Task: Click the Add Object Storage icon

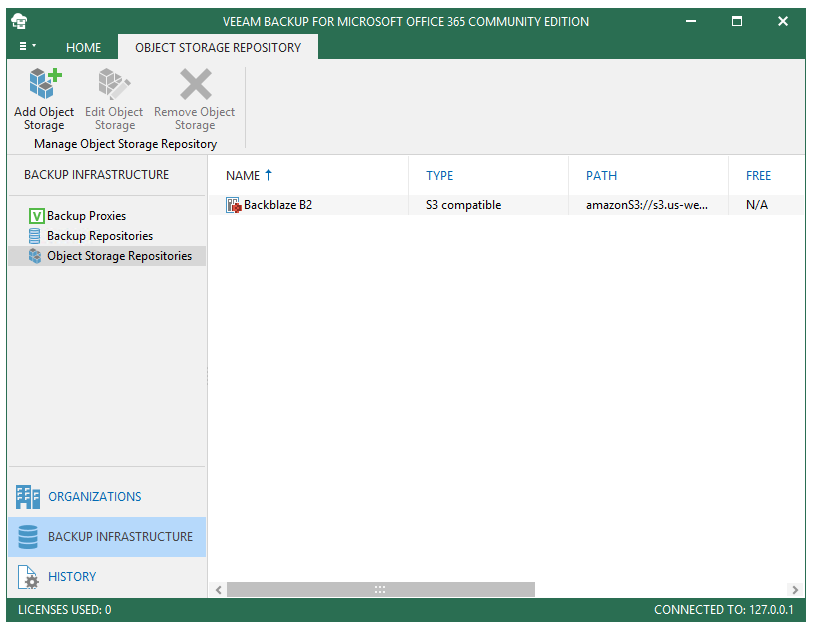Action: coord(45,83)
